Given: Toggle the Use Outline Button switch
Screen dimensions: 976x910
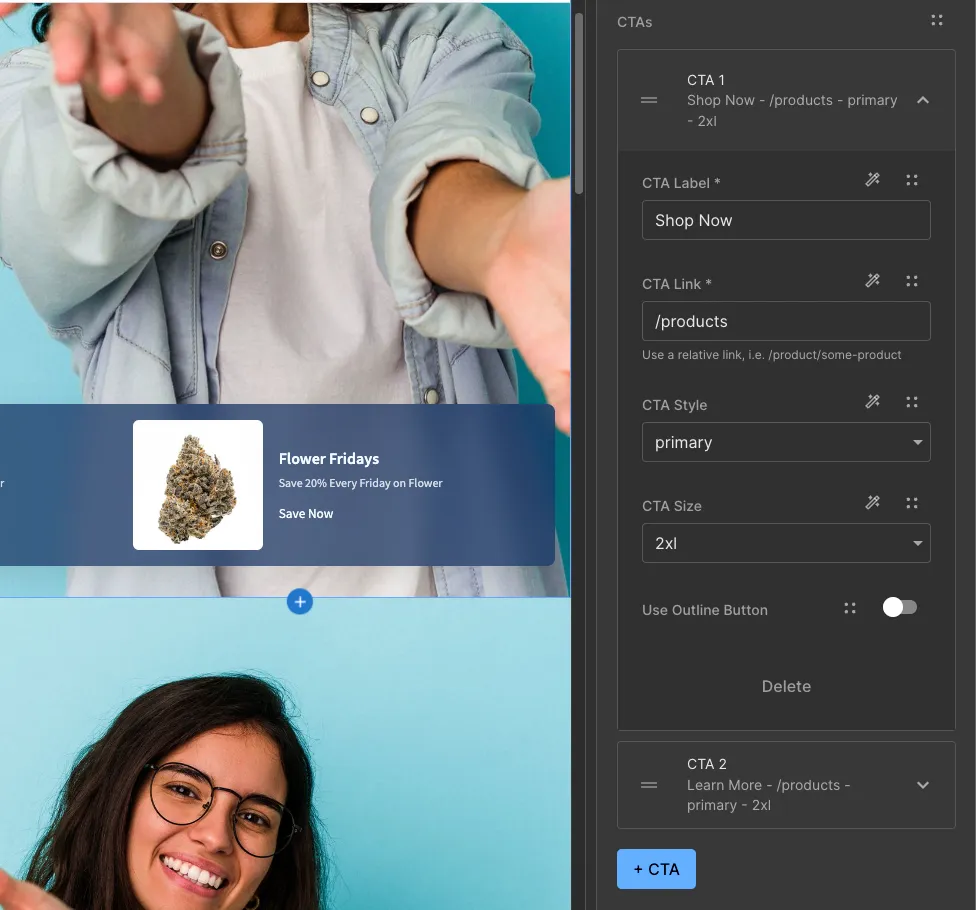Looking at the screenshot, I should coord(899,607).
